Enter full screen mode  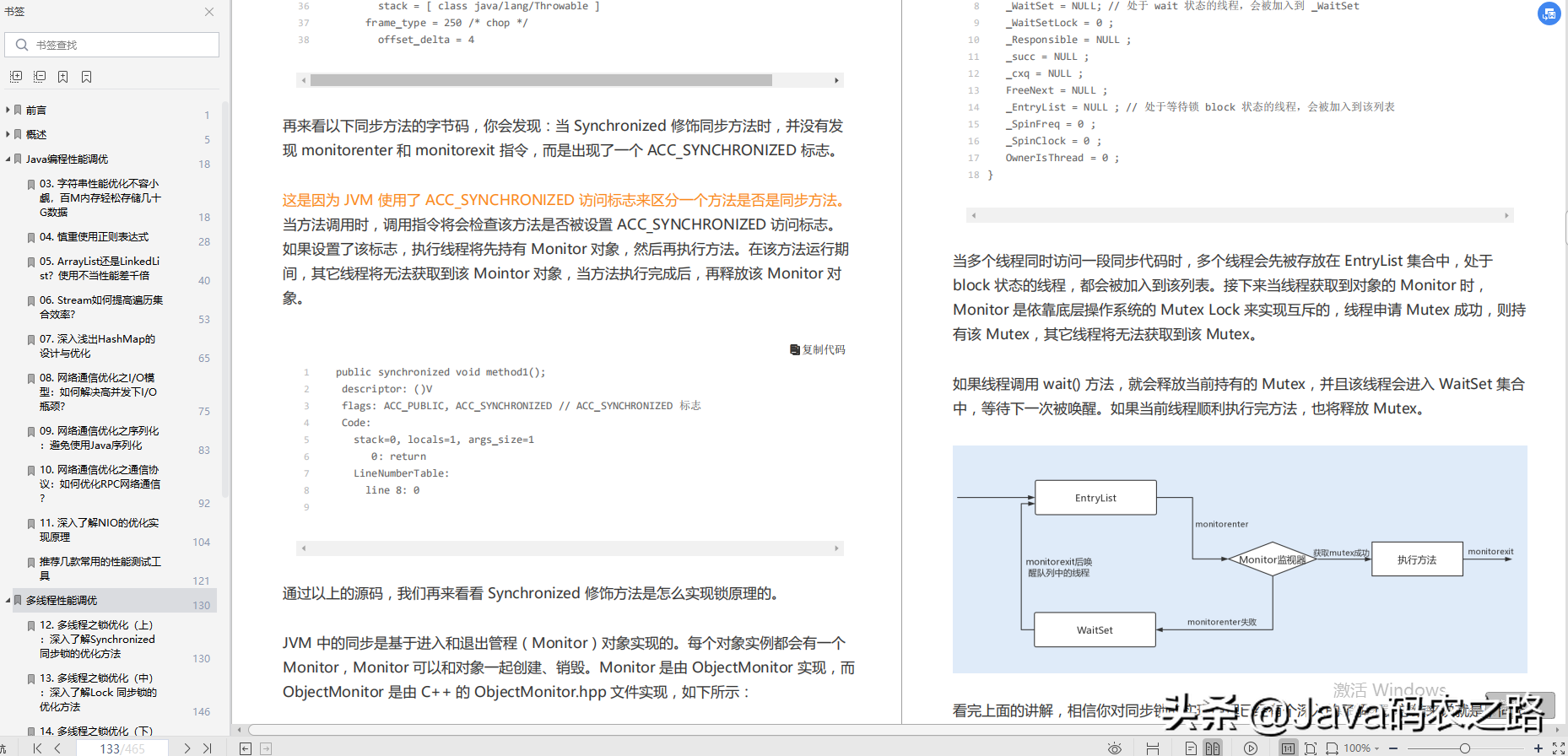point(1559,748)
